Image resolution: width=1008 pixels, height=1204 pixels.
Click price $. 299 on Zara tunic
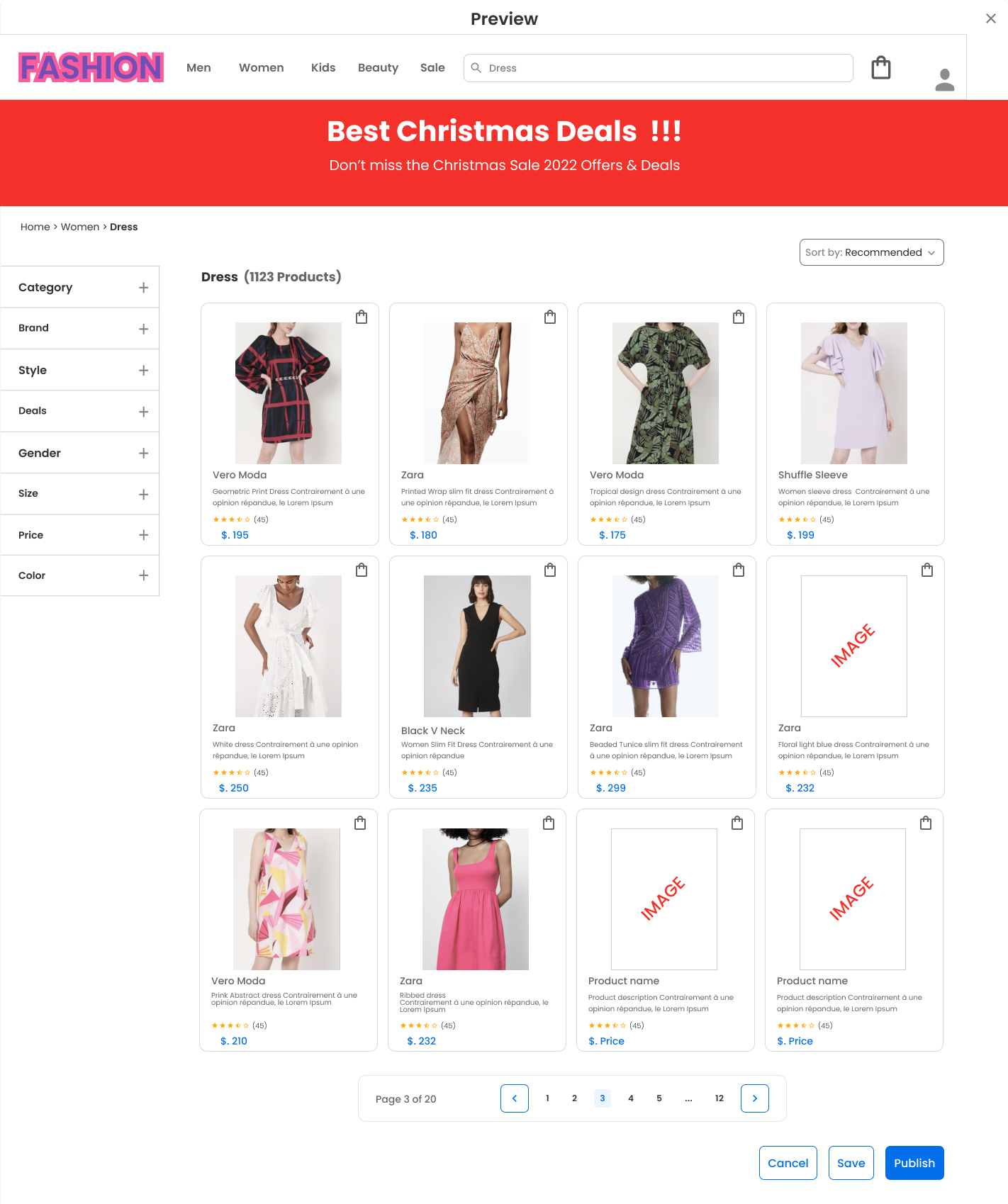click(x=611, y=788)
